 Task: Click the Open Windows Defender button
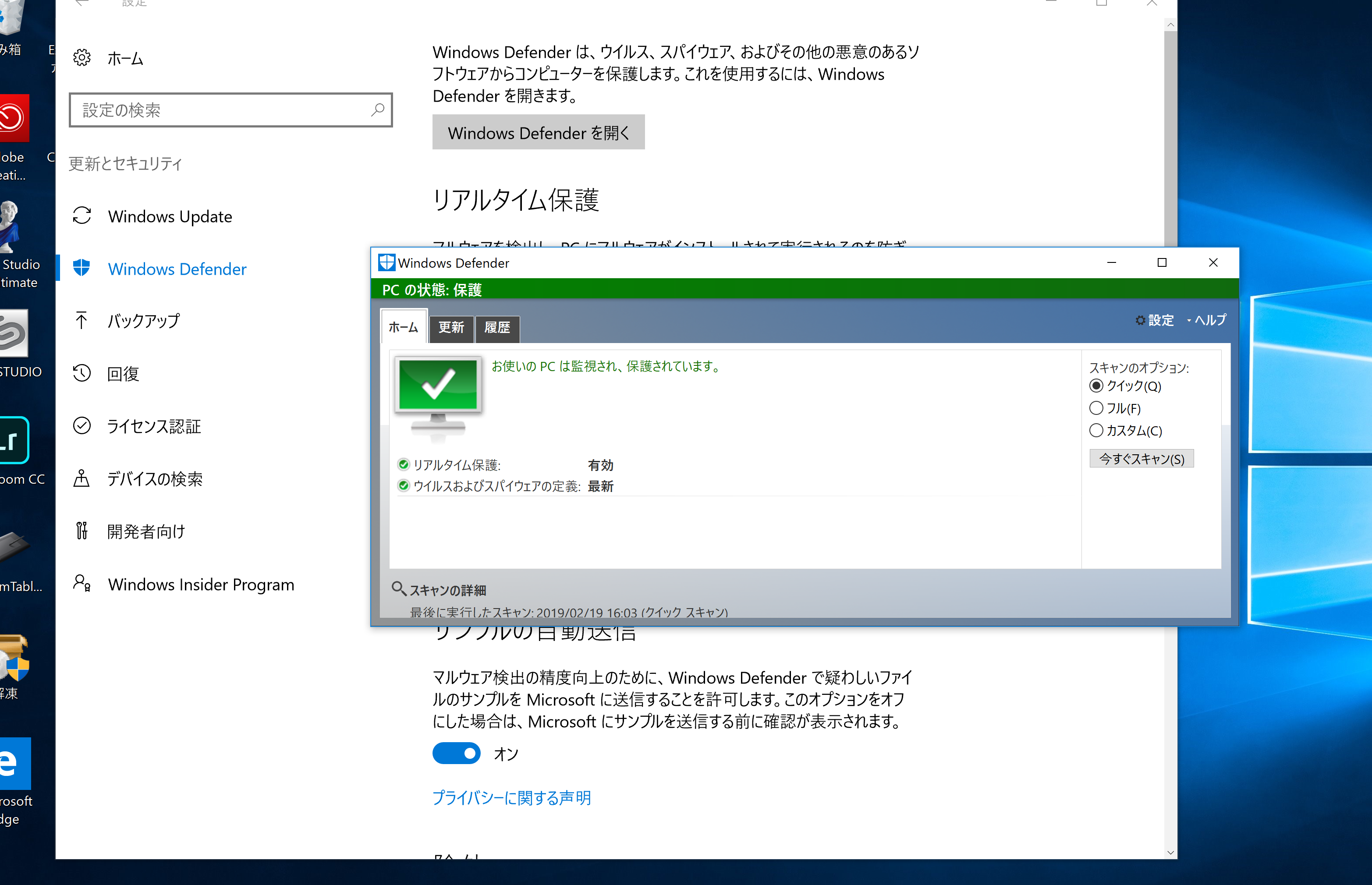point(539,132)
